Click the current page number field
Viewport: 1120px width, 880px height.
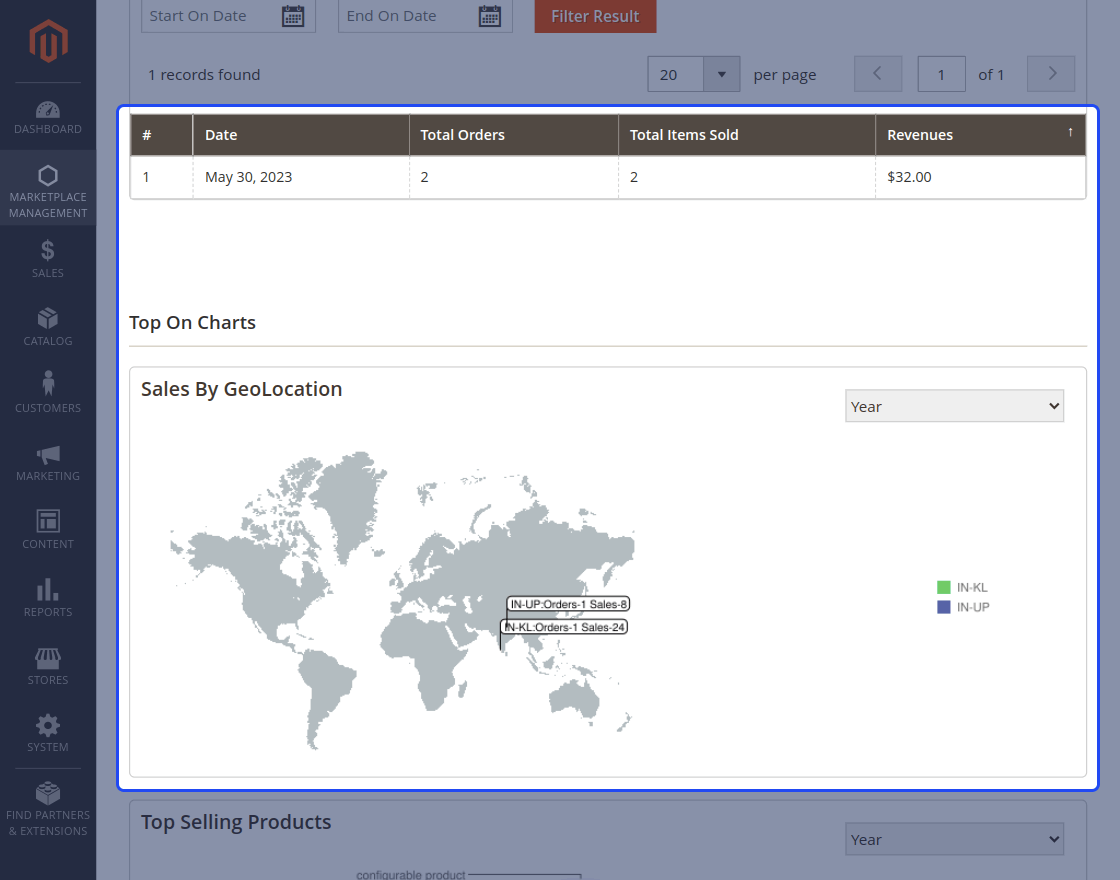click(941, 74)
